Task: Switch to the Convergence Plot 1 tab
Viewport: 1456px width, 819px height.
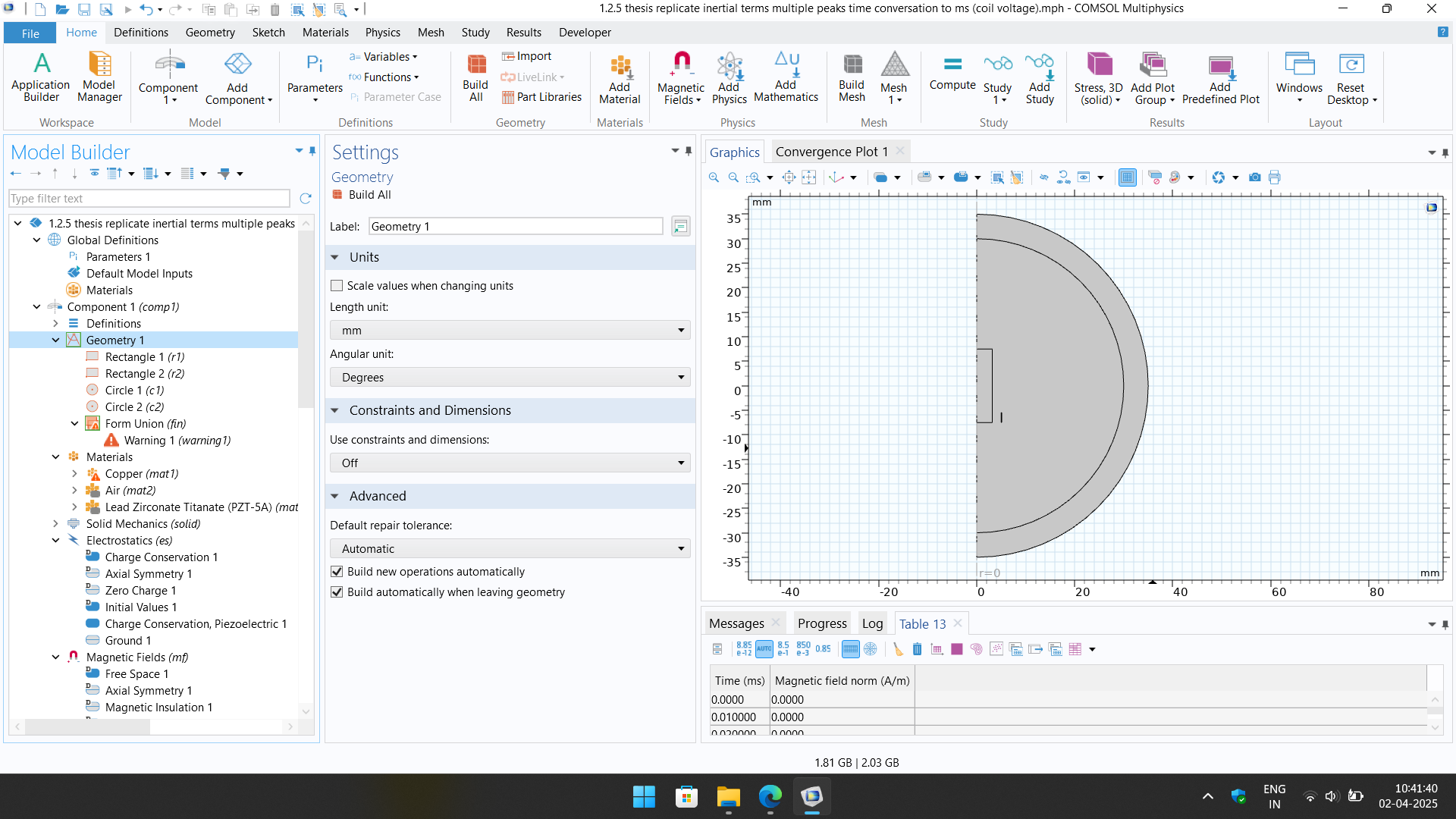Action: (831, 152)
